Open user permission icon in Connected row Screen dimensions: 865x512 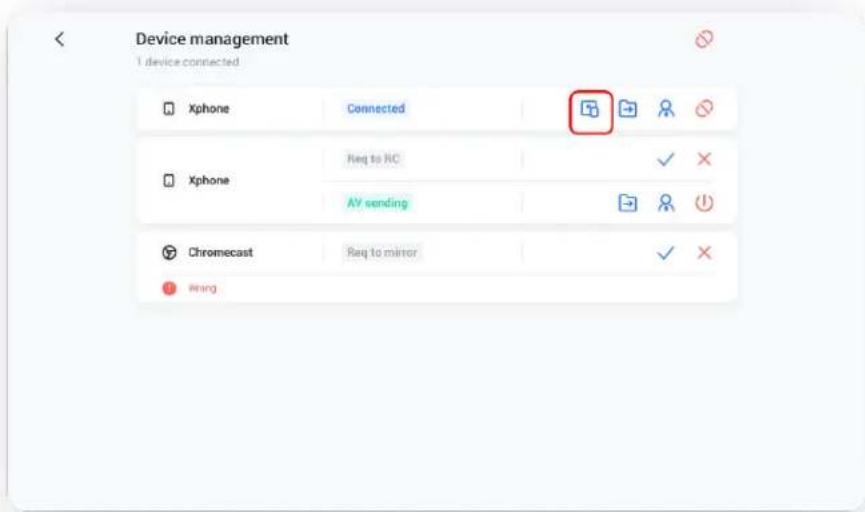click(x=666, y=109)
